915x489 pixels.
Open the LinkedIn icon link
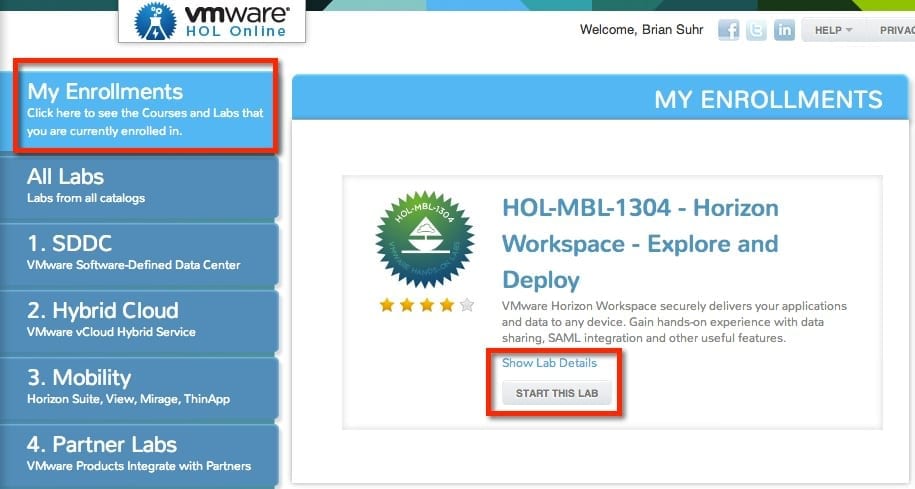[784, 30]
